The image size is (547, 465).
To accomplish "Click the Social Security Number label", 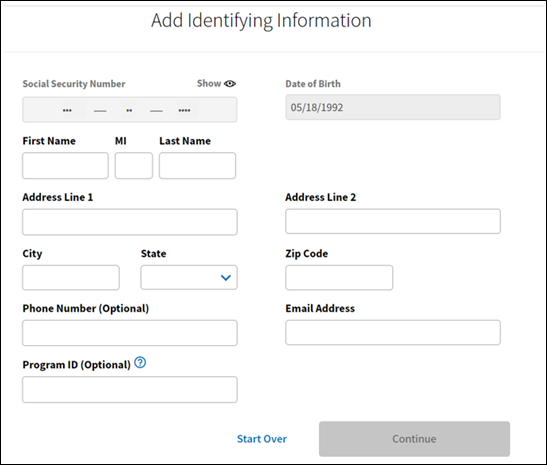I will pos(74,84).
